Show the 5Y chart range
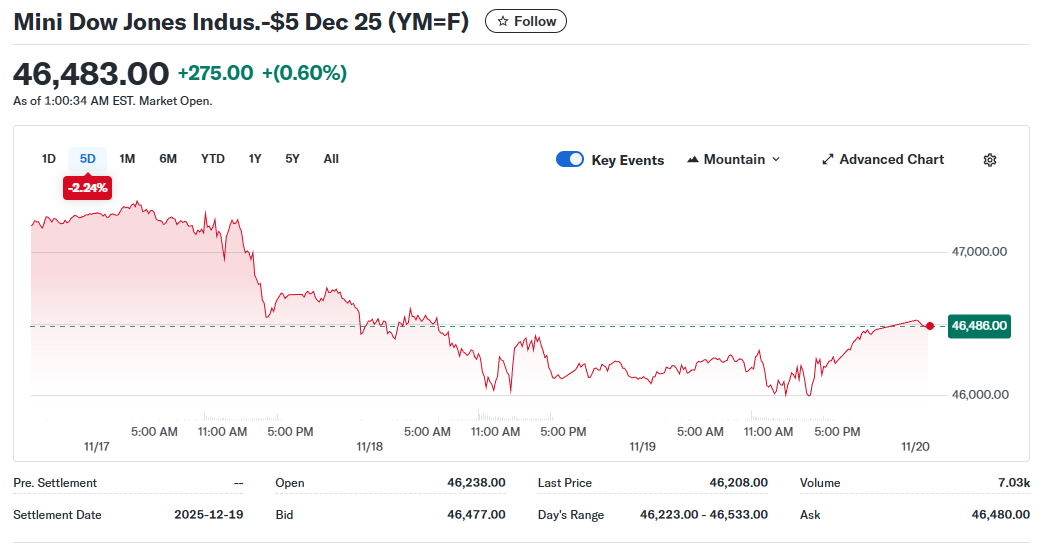 (x=292, y=159)
